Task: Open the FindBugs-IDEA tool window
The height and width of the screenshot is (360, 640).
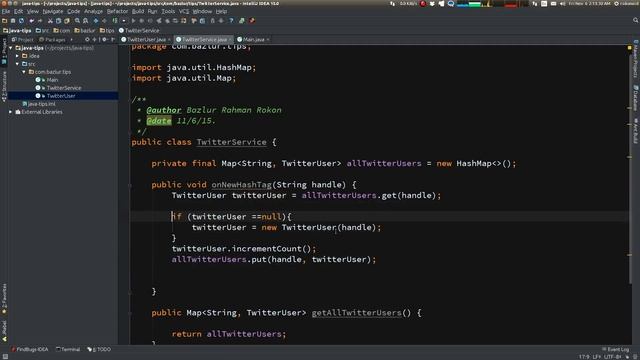Action: tap(30, 349)
